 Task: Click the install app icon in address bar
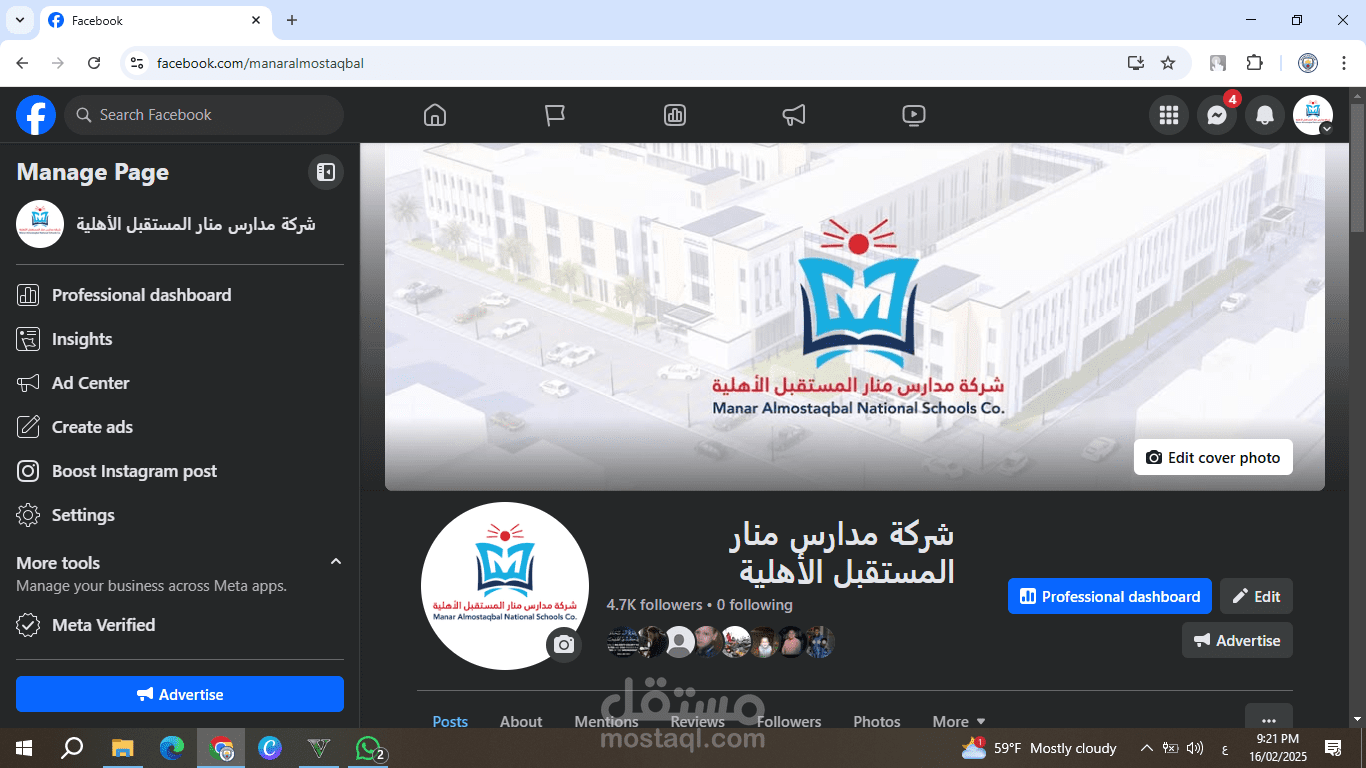(1135, 63)
